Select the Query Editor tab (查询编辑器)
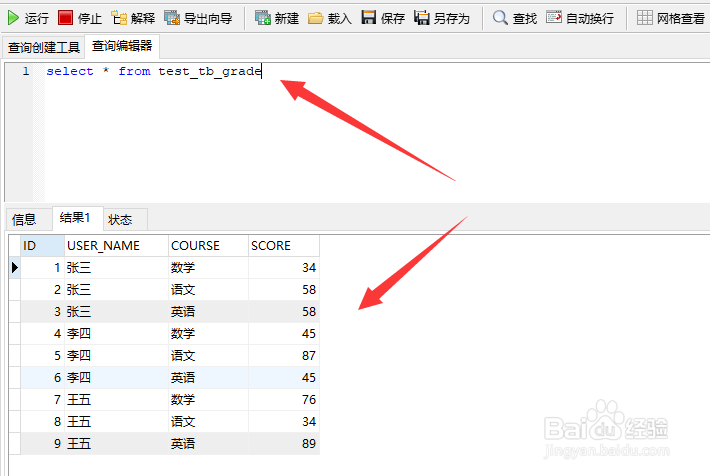The width and height of the screenshot is (710, 476). (x=122, y=46)
